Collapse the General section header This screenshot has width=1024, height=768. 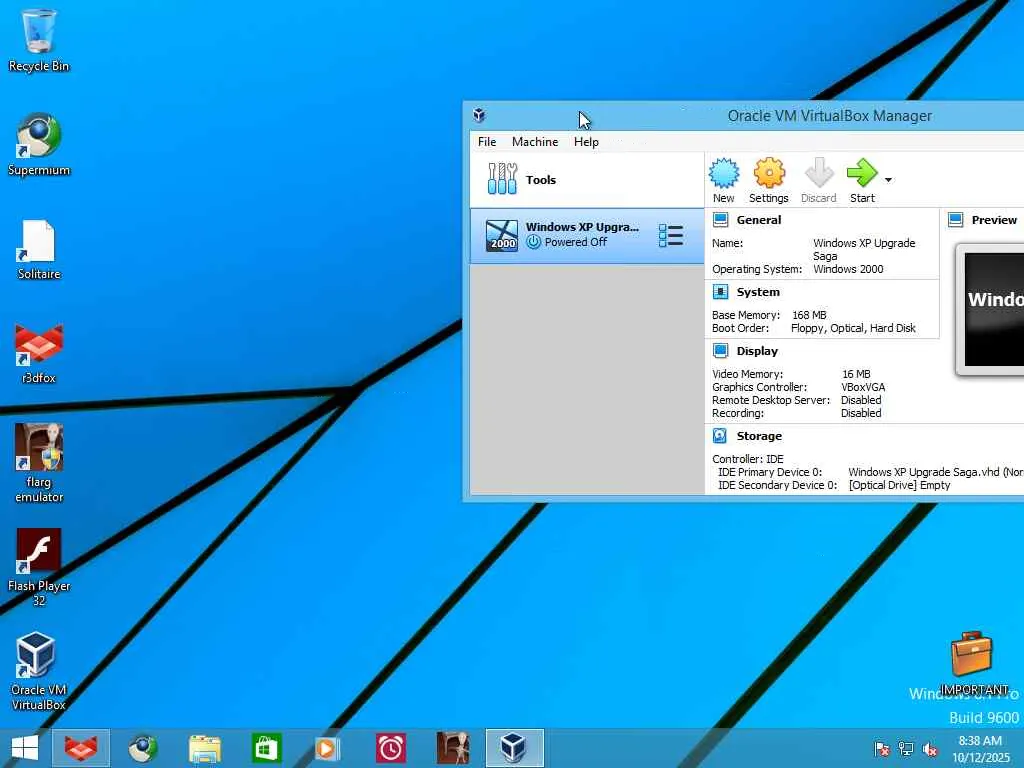click(759, 220)
